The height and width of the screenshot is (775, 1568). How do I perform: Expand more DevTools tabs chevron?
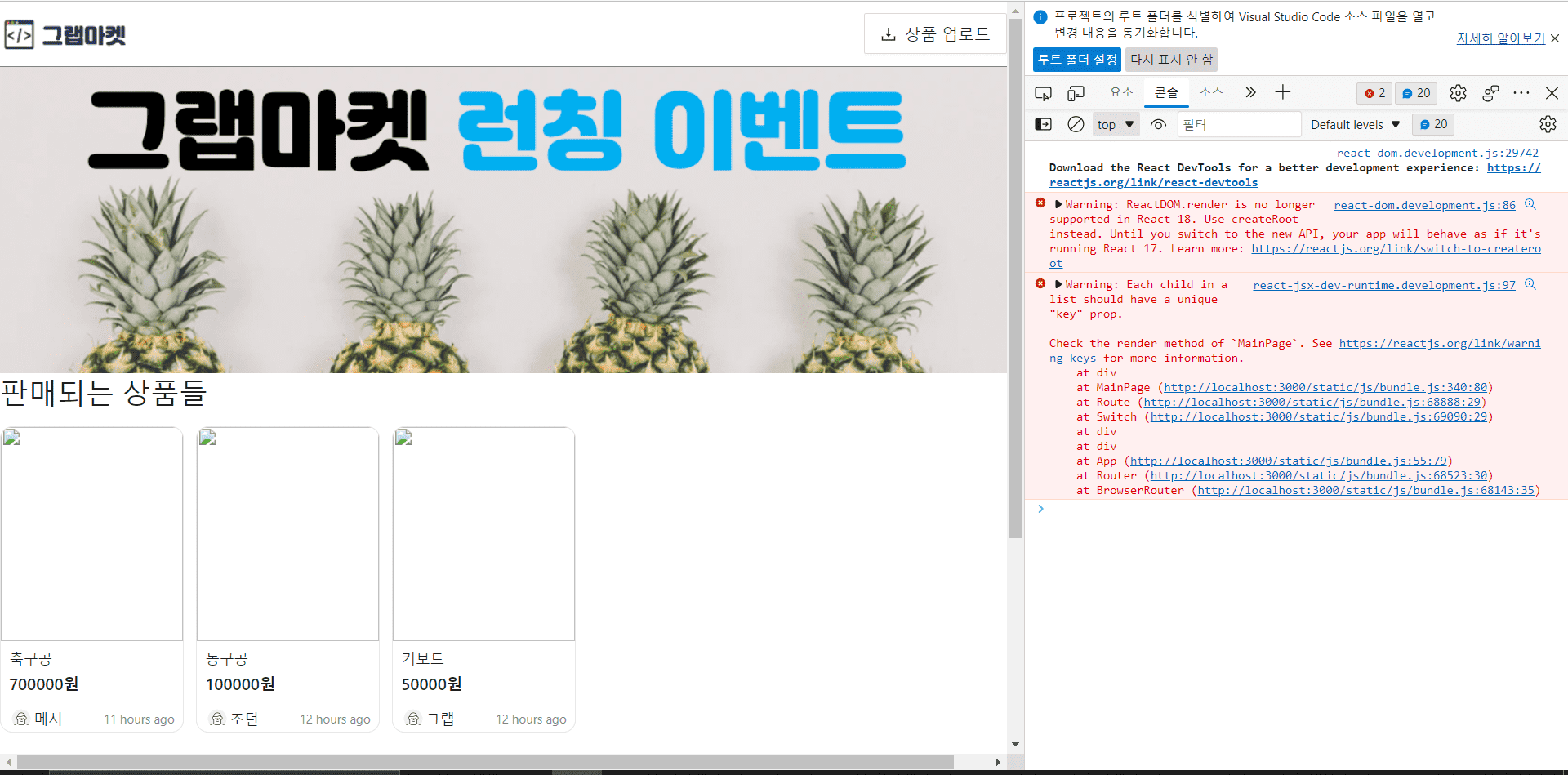tap(1250, 92)
